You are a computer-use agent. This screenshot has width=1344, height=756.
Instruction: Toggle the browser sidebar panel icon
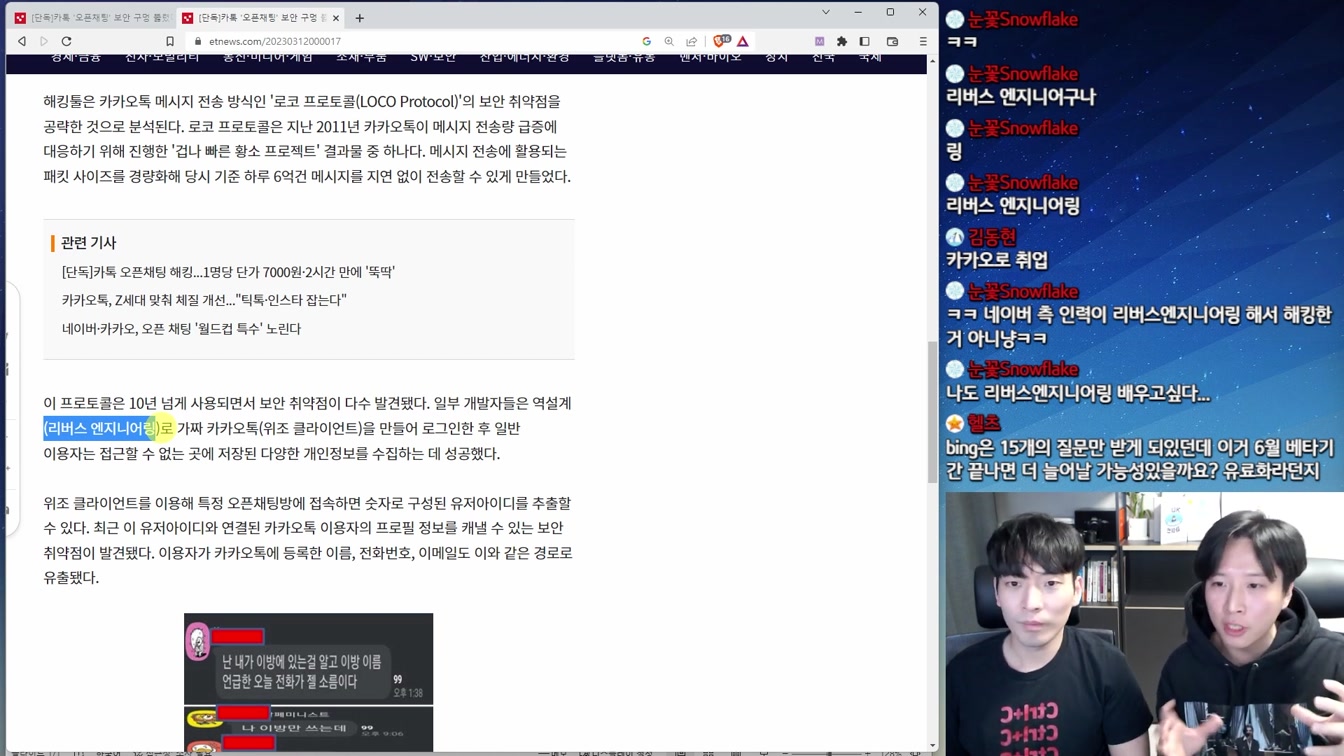tap(865, 42)
